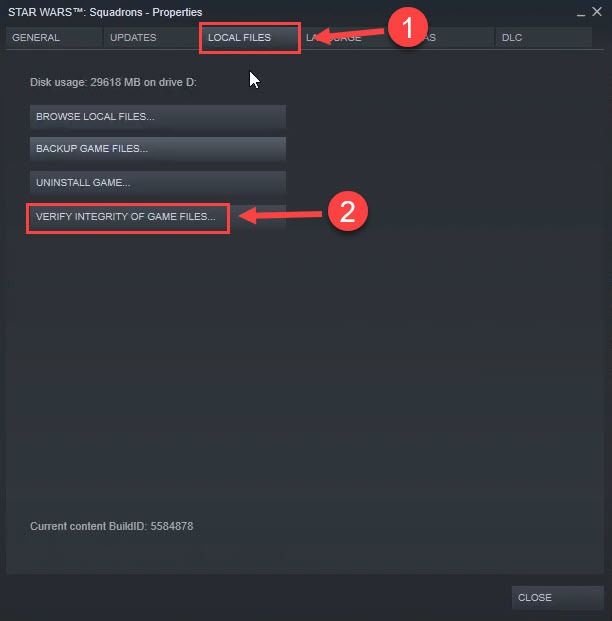Click the red arrow pointing at LOCAL FILES
The width and height of the screenshot is (612, 621).
[x=351, y=35]
